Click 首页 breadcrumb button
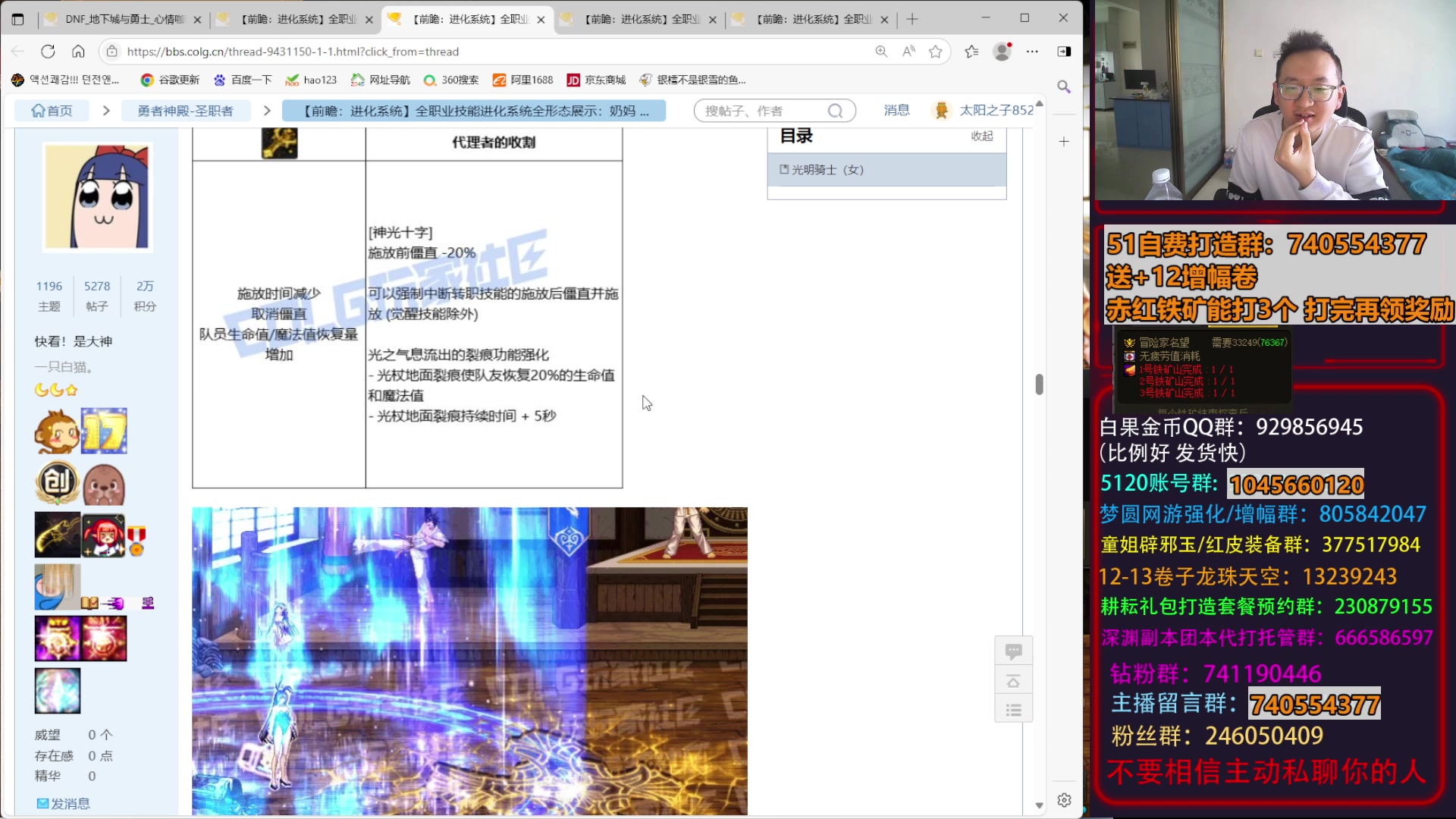 click(x=52, y=111)
